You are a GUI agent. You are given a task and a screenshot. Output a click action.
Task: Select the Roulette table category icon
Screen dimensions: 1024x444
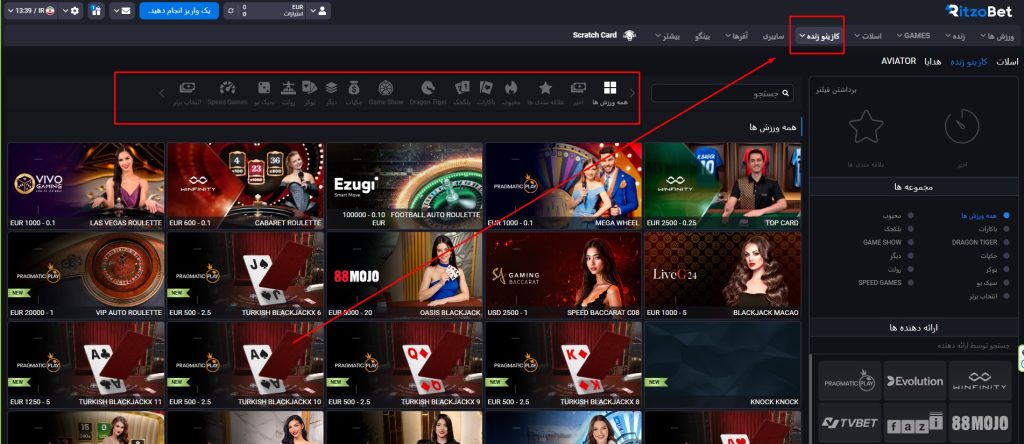(x=289, y=88)
